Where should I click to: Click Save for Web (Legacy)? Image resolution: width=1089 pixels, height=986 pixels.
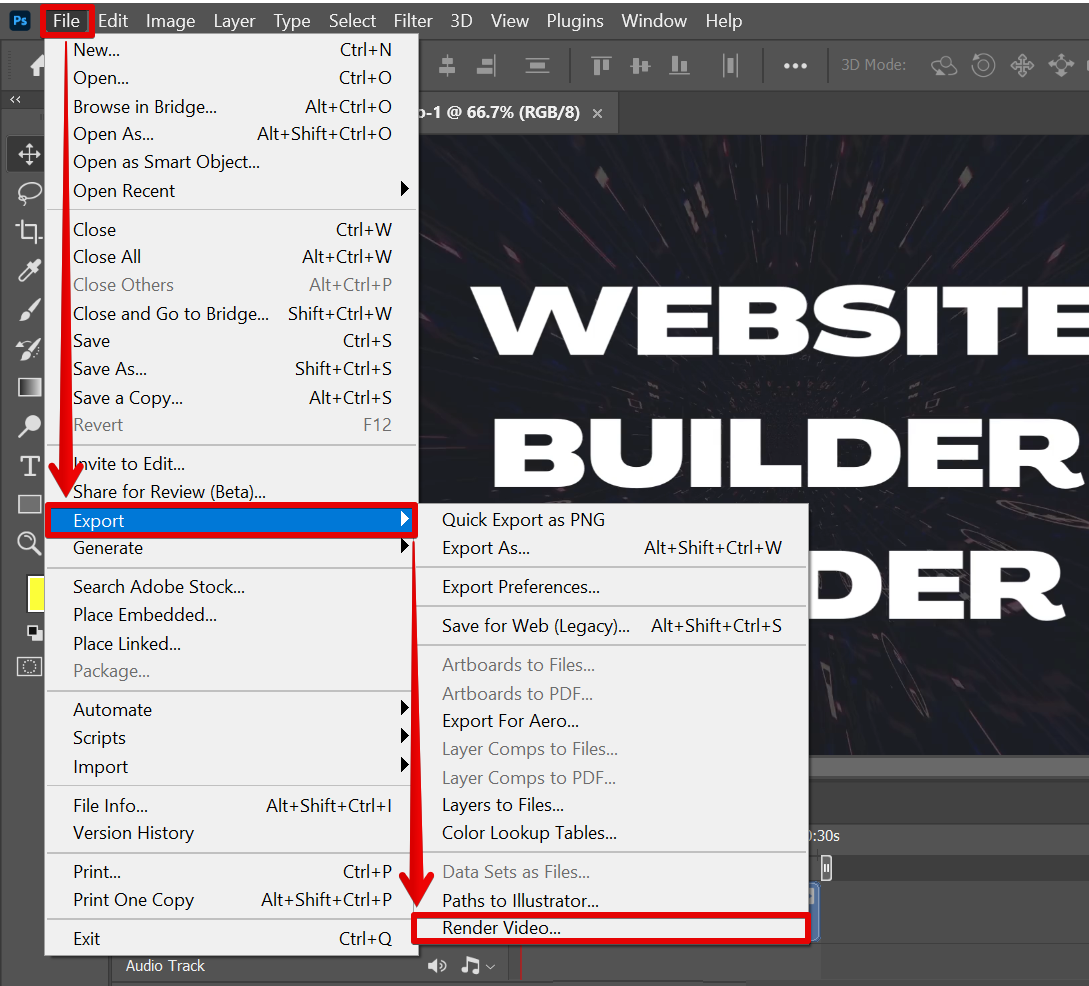[536, 626]
